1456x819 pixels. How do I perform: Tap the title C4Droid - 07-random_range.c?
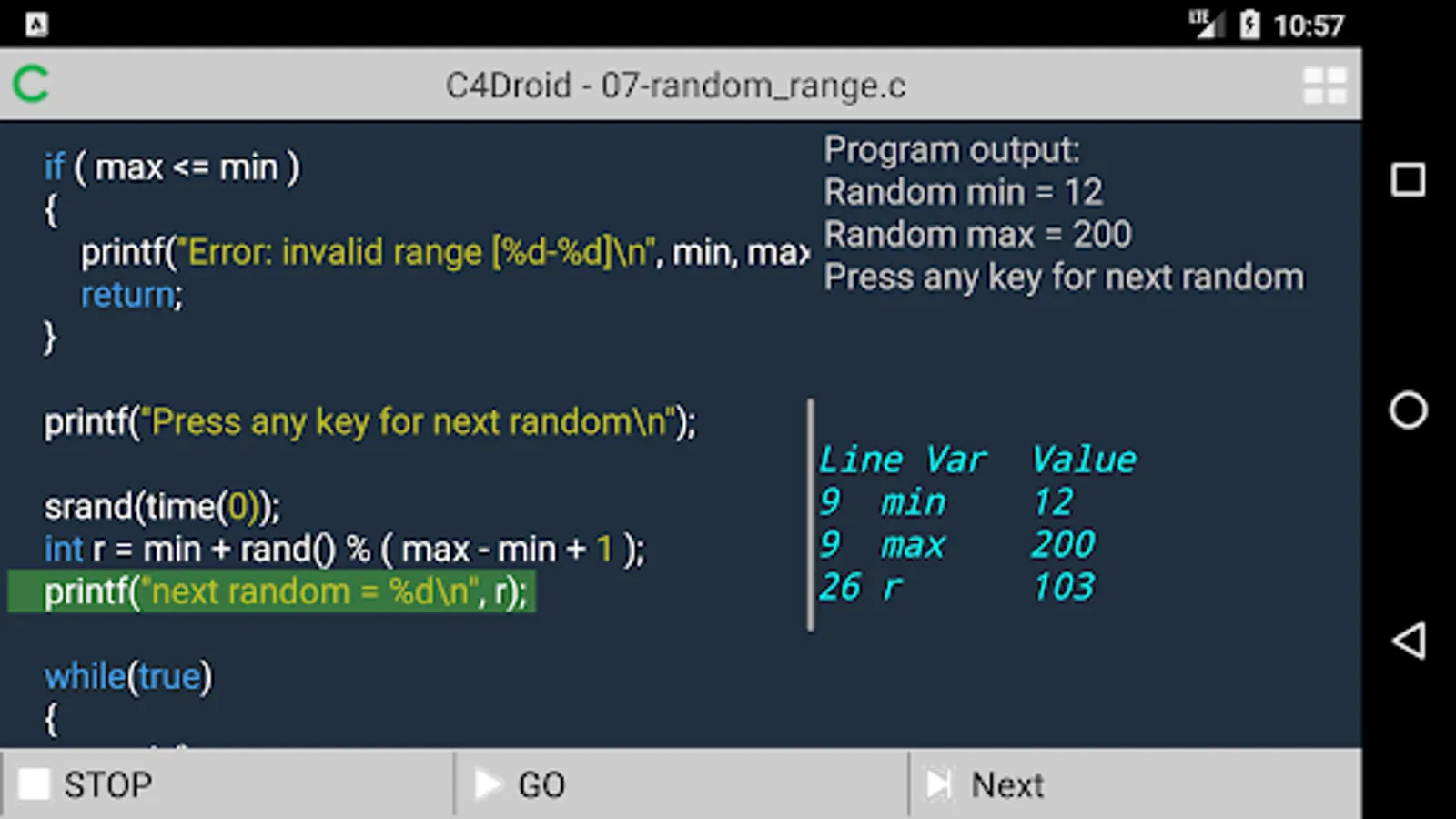coord(675,86)
